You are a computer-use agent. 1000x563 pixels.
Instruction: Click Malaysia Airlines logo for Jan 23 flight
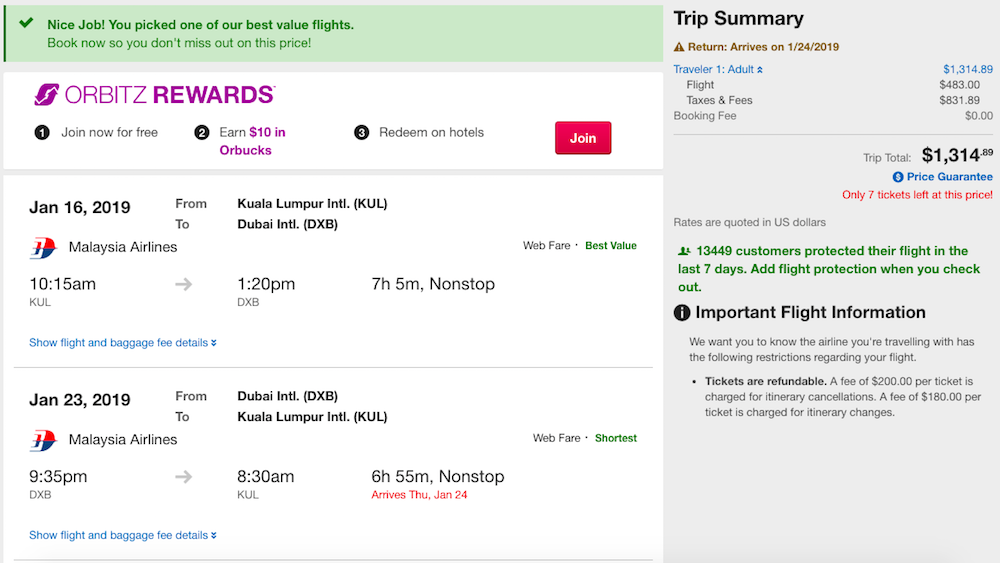43,440
